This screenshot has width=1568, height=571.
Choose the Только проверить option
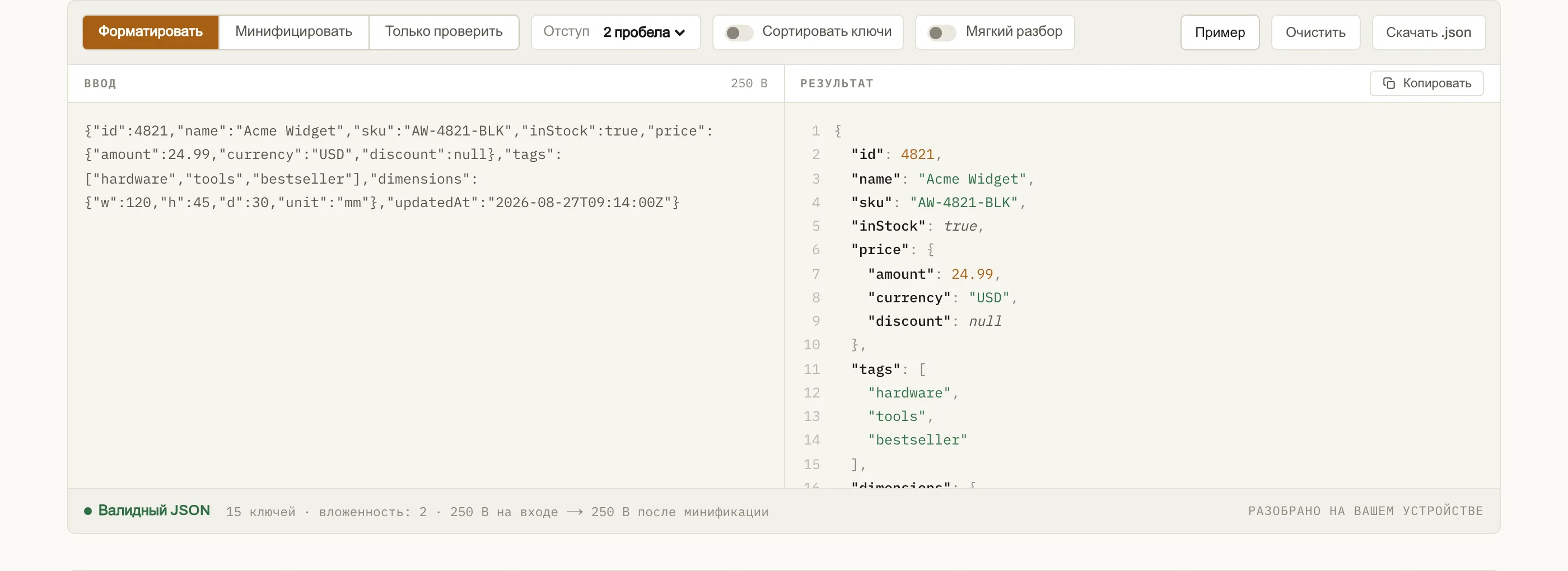point(444,32)
